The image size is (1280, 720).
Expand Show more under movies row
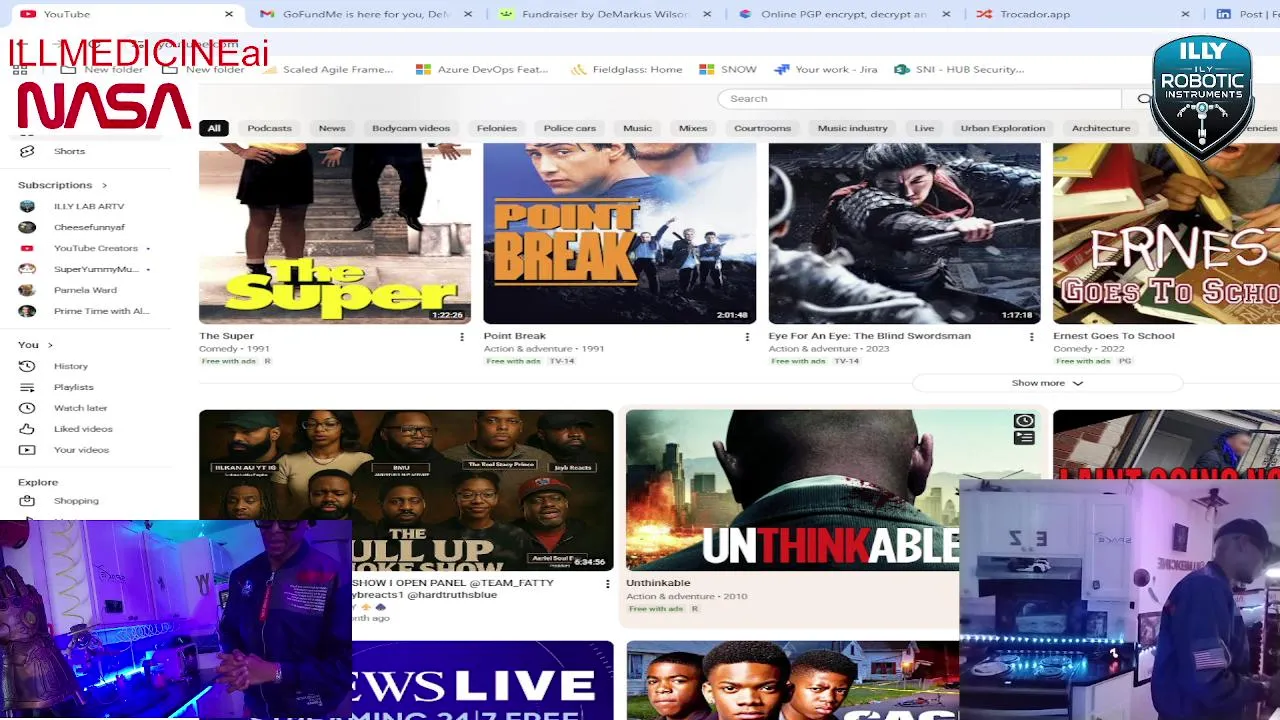(x=1047, y=383)
